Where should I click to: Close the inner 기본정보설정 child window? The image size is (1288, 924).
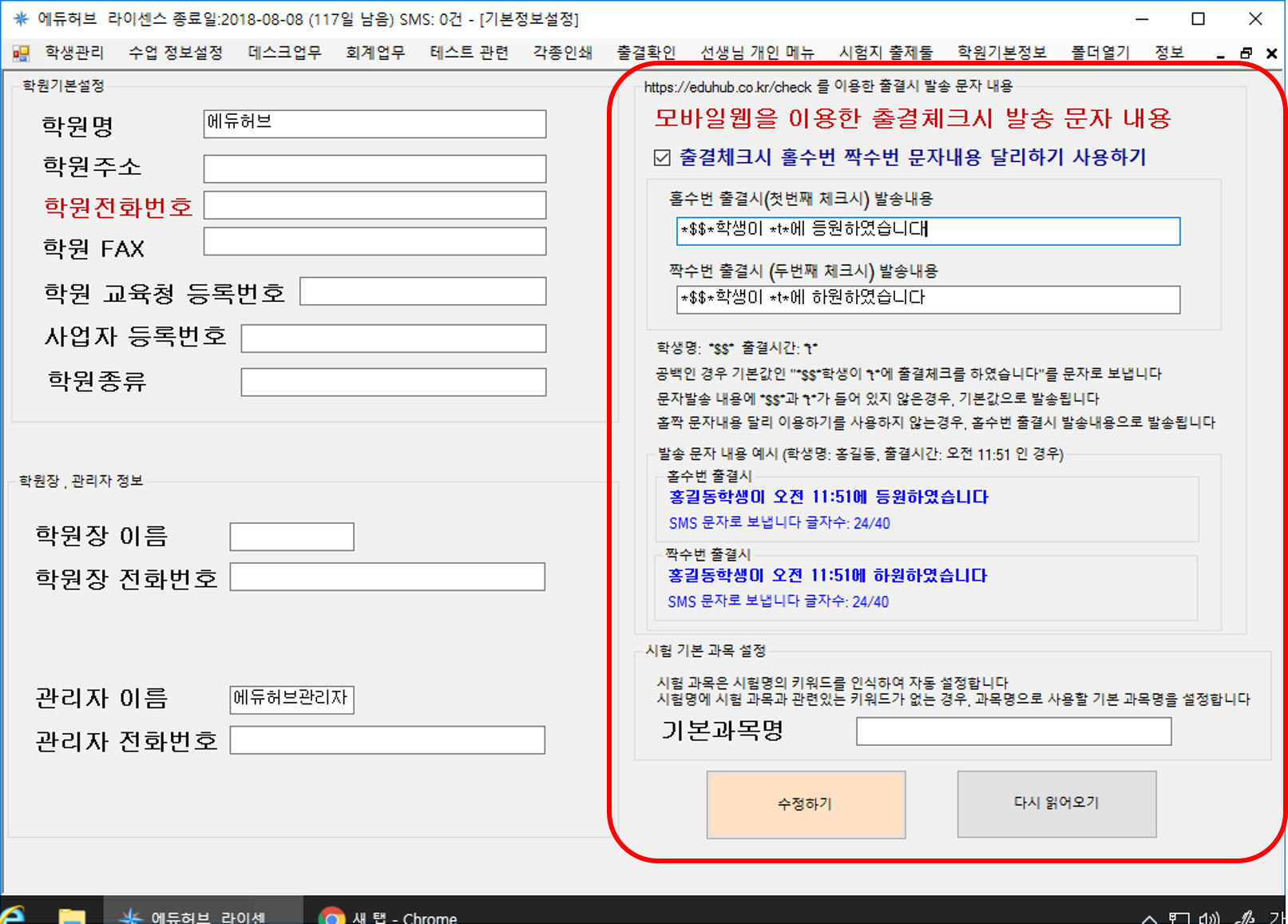[1272, 54]
